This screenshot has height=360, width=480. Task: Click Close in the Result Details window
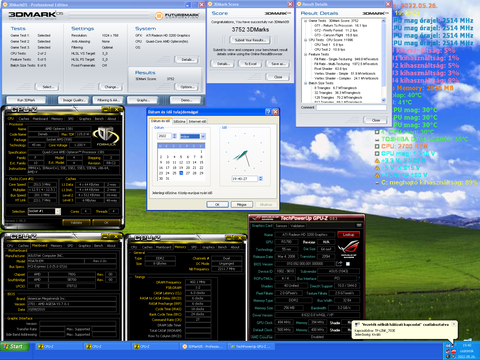coord(376,120)
